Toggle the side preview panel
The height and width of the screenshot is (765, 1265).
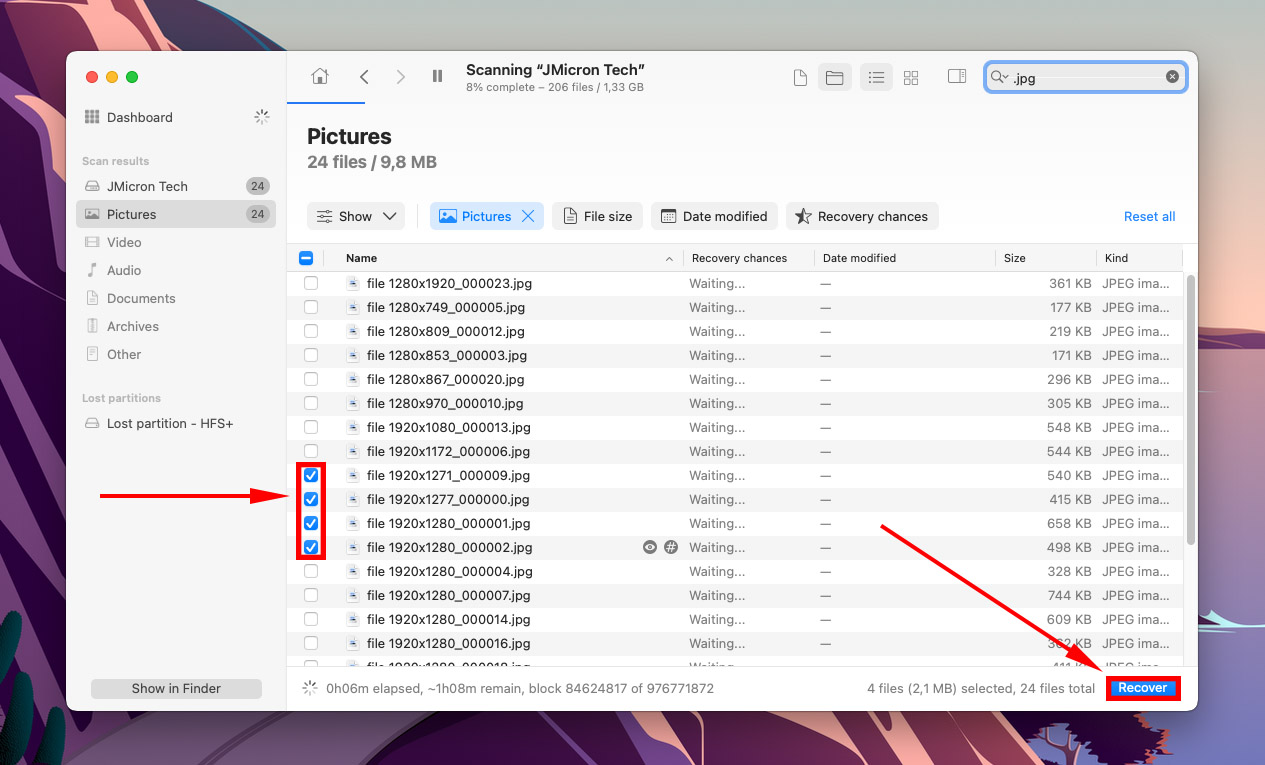[x=956, y=76]
